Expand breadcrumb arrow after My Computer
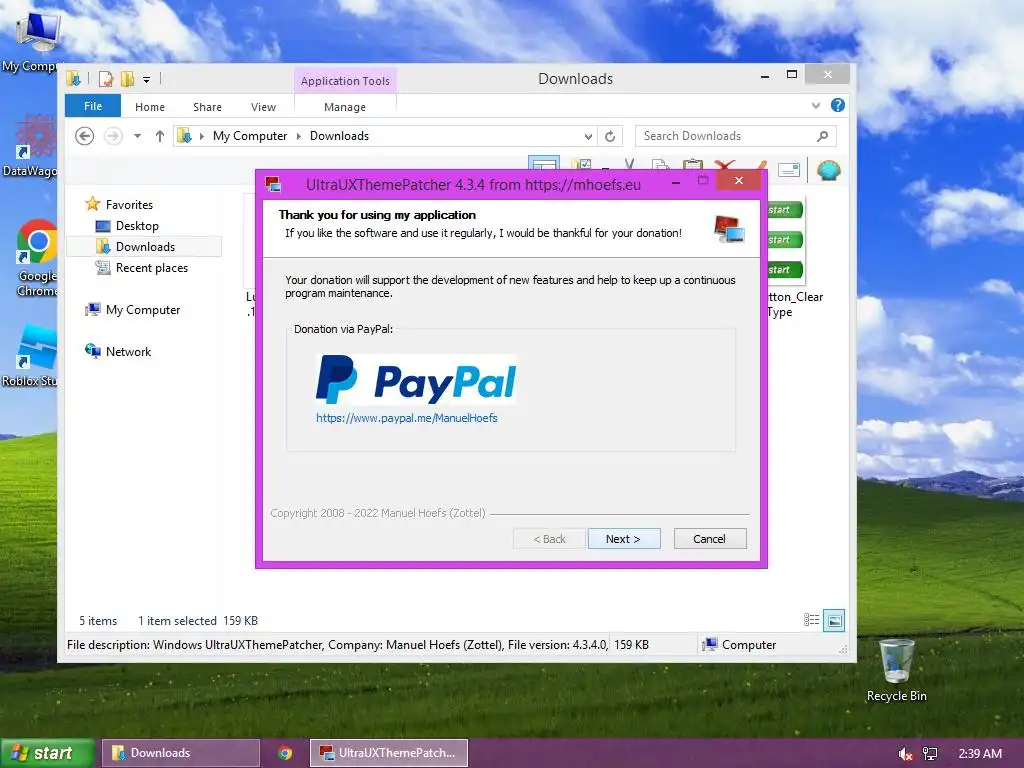The image size is (1024, 768). pyautogui.click(x=298, y=136)
